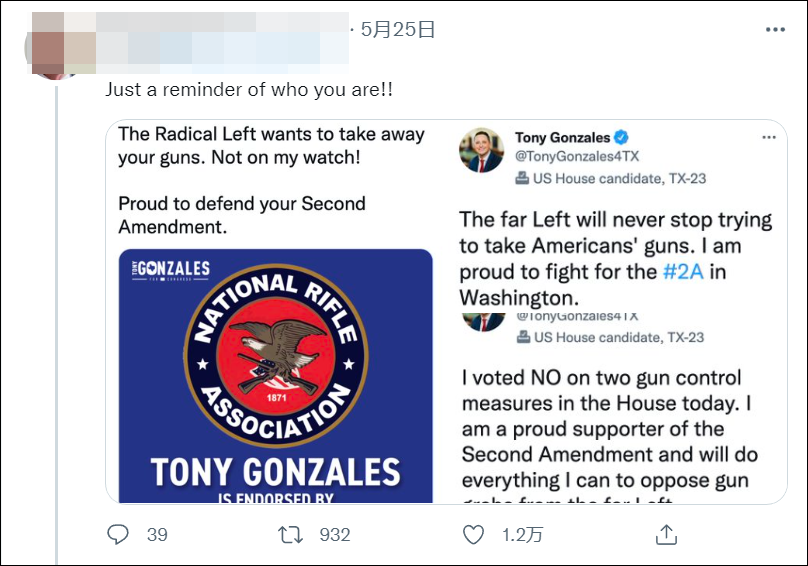Screen dimensions: 808x566
Task: Expand the embedded Tony Gonzales tweet options
Action: 768,137
